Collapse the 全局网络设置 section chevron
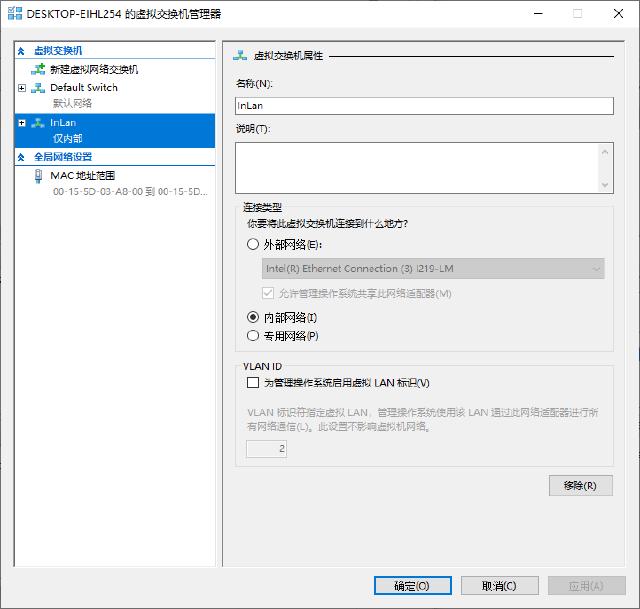 [x=21, y=157]
